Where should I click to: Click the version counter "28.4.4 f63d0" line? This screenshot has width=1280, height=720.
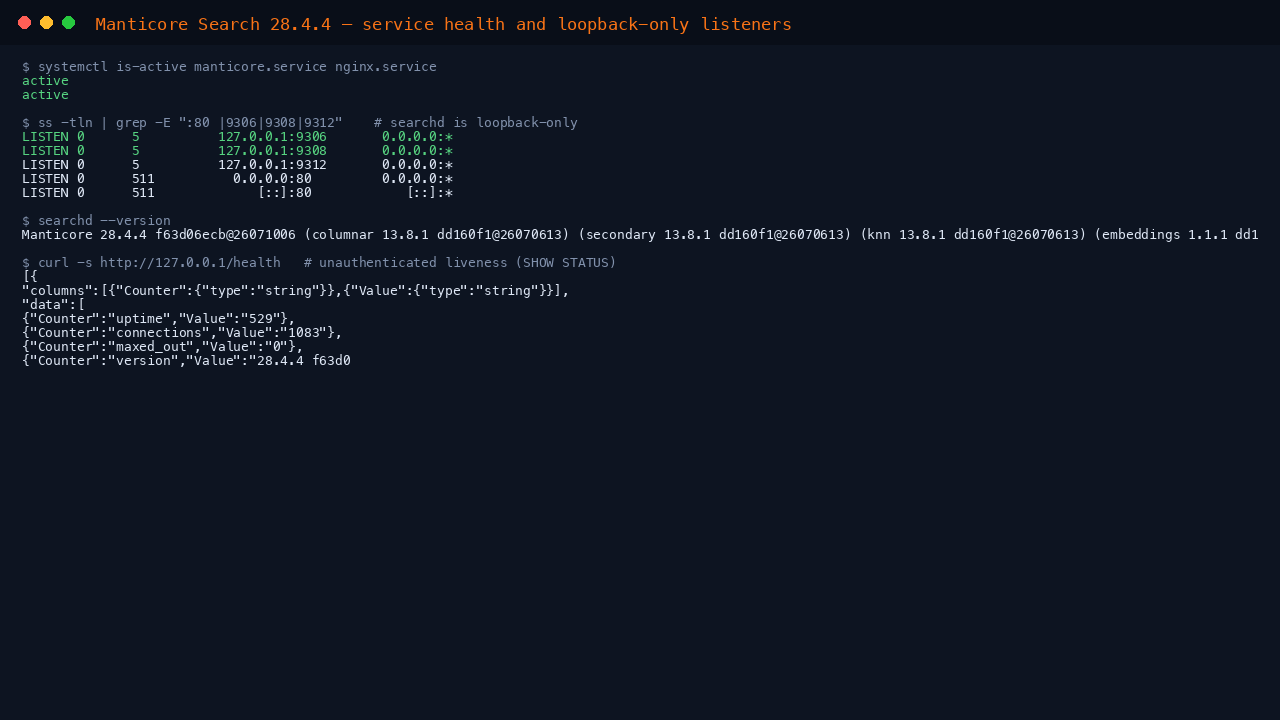tap(186, 361)
